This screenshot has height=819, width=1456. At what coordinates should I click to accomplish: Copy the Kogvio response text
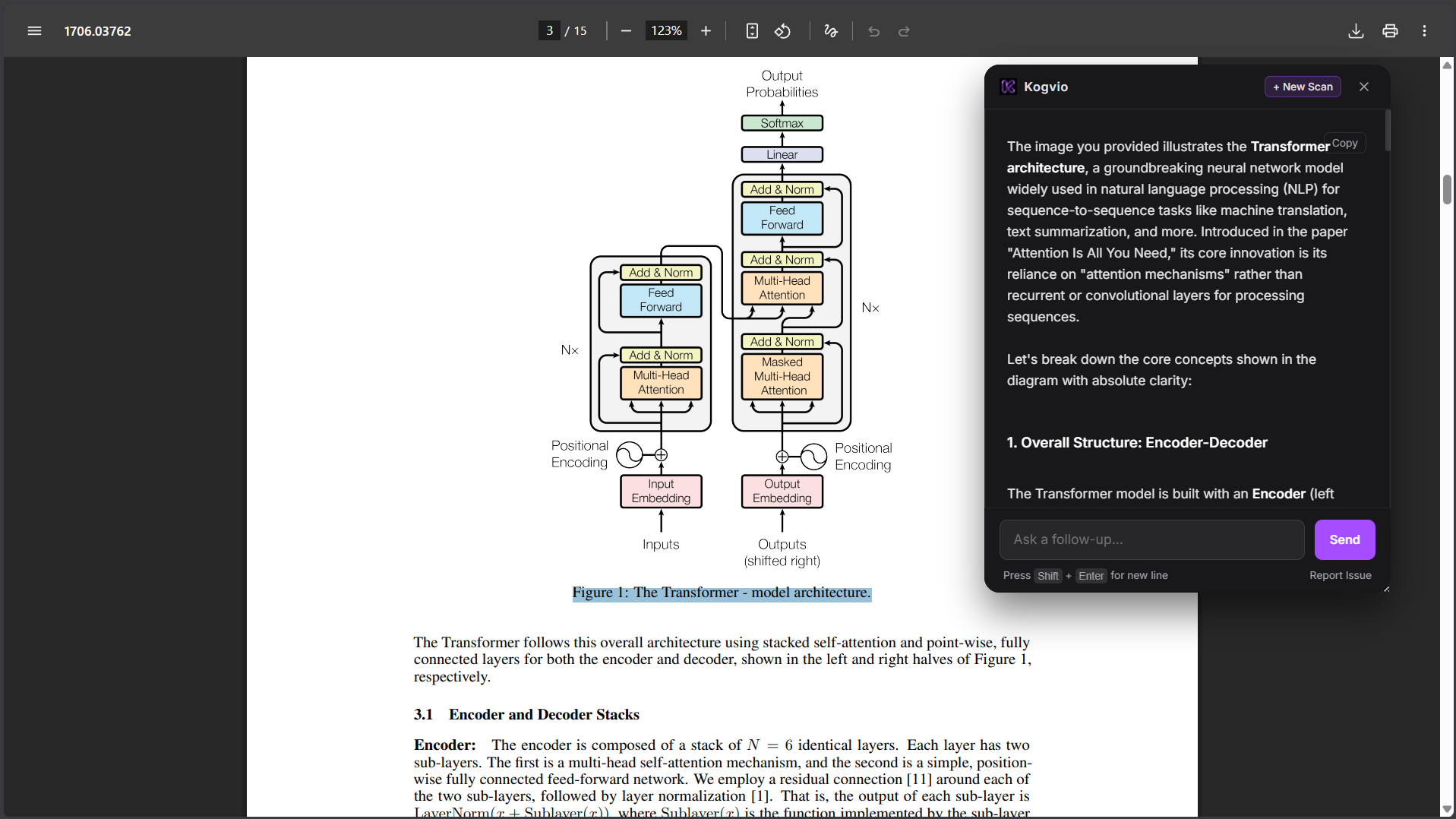pos(1344,143)
